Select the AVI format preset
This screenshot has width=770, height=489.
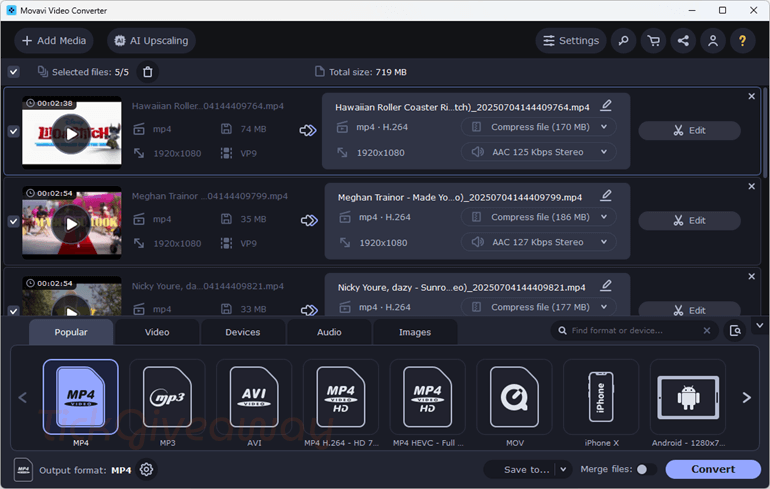coord(254,397)
